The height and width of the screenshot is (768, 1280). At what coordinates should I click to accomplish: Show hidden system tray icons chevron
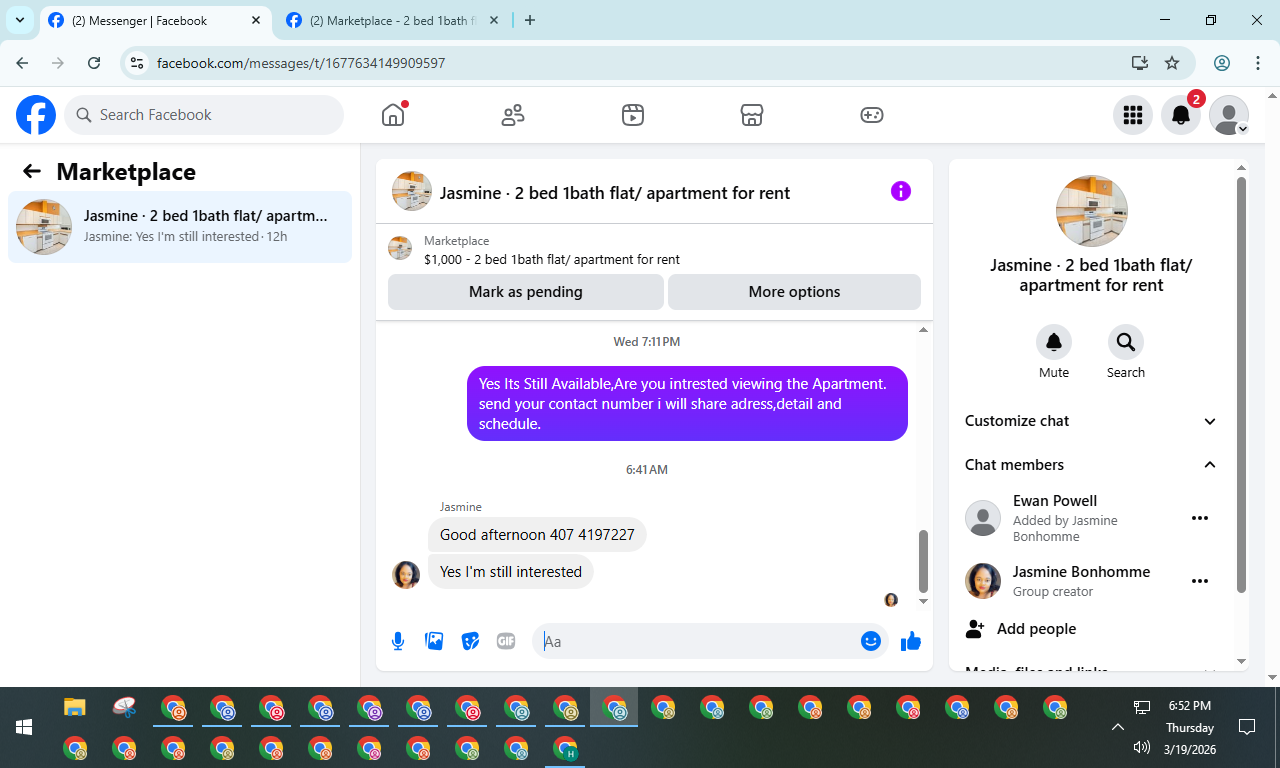[1118, 727]
